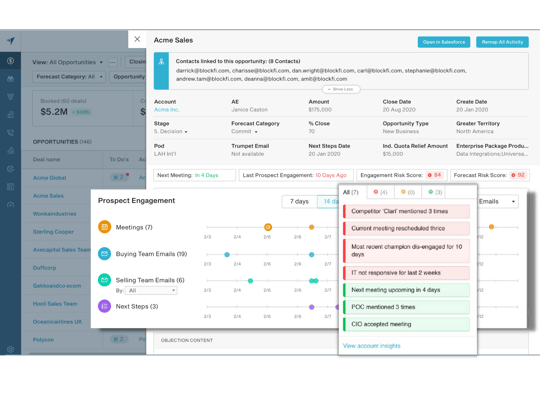Switch to green (3) insights tab
The image size is (540, 402).
tap(435, 192)
